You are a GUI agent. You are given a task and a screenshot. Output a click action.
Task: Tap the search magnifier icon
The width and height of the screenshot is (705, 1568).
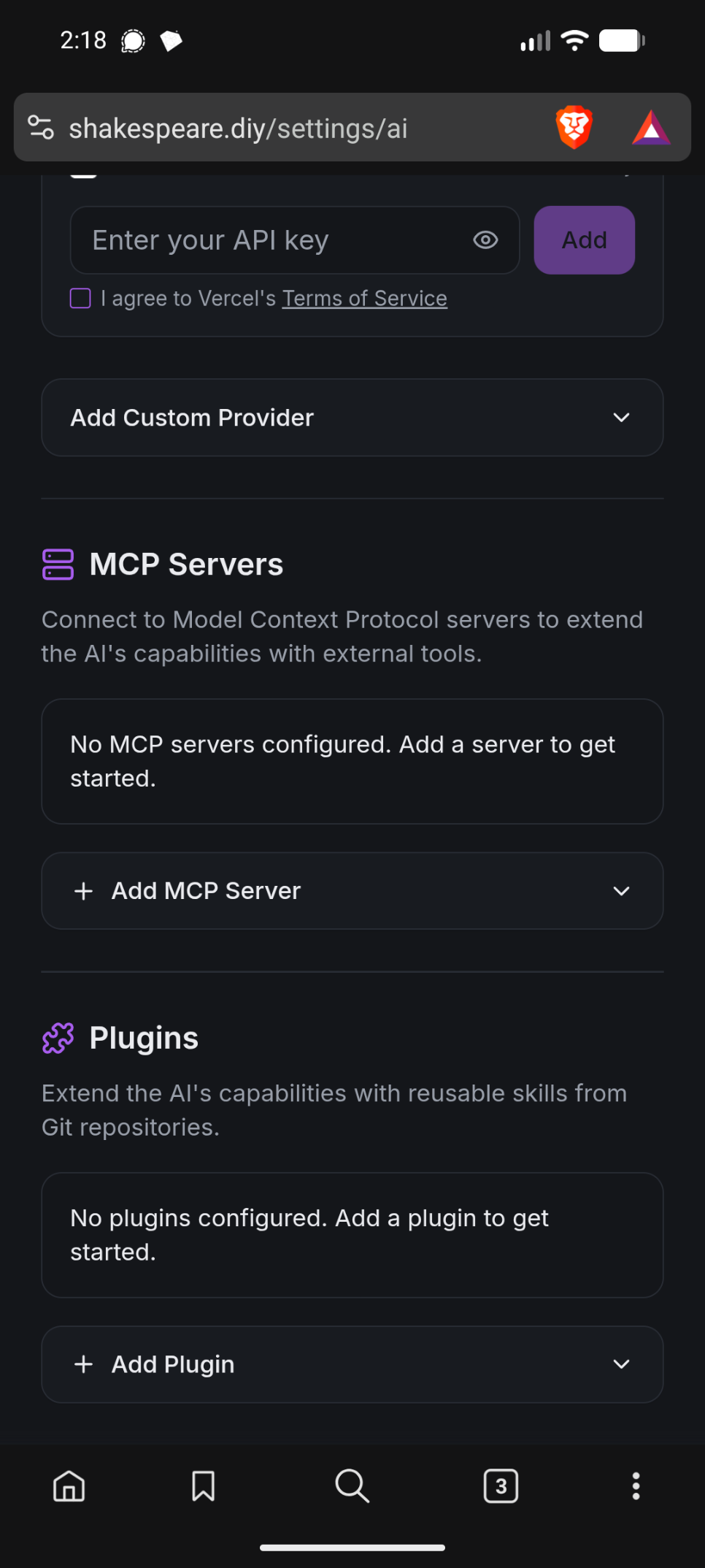click(x=352, y=1485)
